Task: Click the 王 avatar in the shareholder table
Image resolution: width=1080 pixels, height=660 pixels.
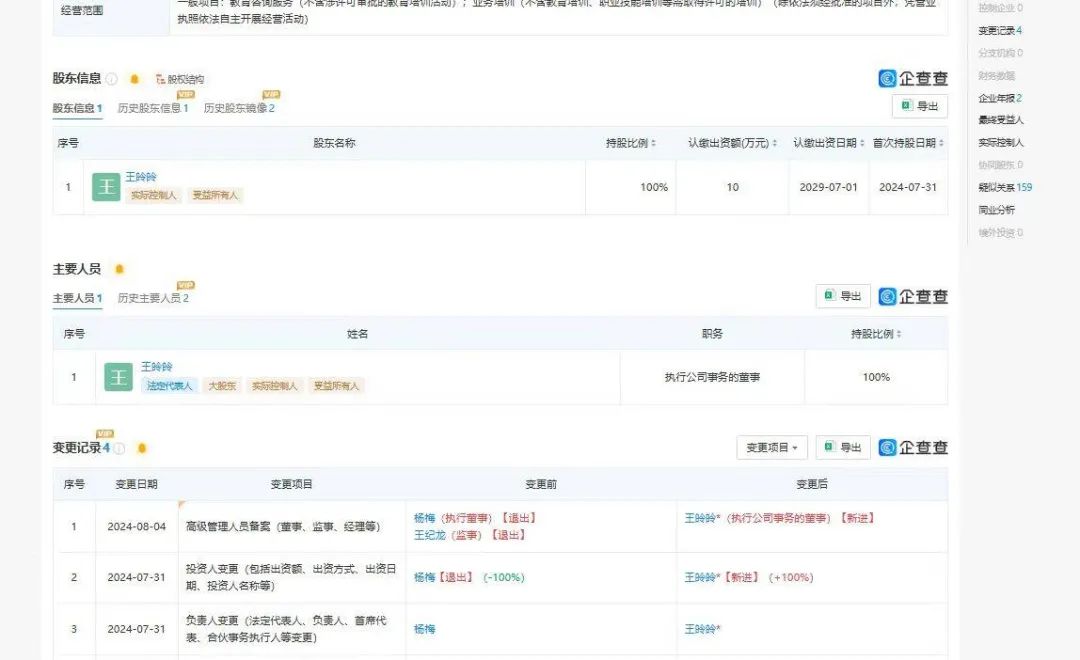Action: [106, 187]
